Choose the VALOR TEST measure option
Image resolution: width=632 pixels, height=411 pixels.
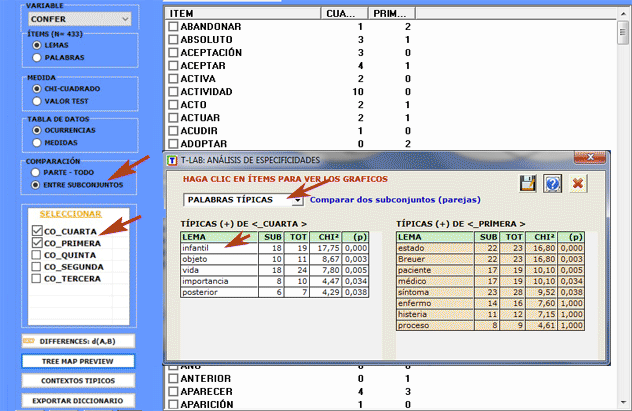37,101
